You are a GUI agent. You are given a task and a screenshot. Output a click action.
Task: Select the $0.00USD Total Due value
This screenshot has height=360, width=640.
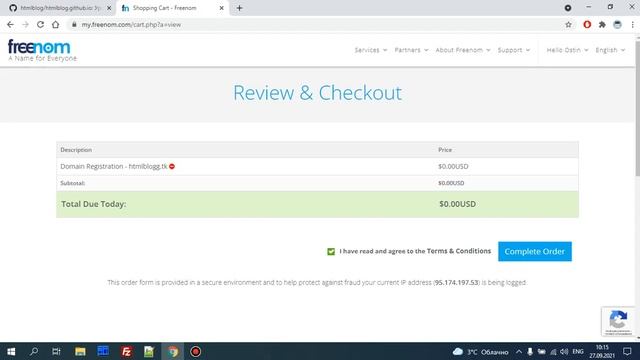[x=457, y=204]
